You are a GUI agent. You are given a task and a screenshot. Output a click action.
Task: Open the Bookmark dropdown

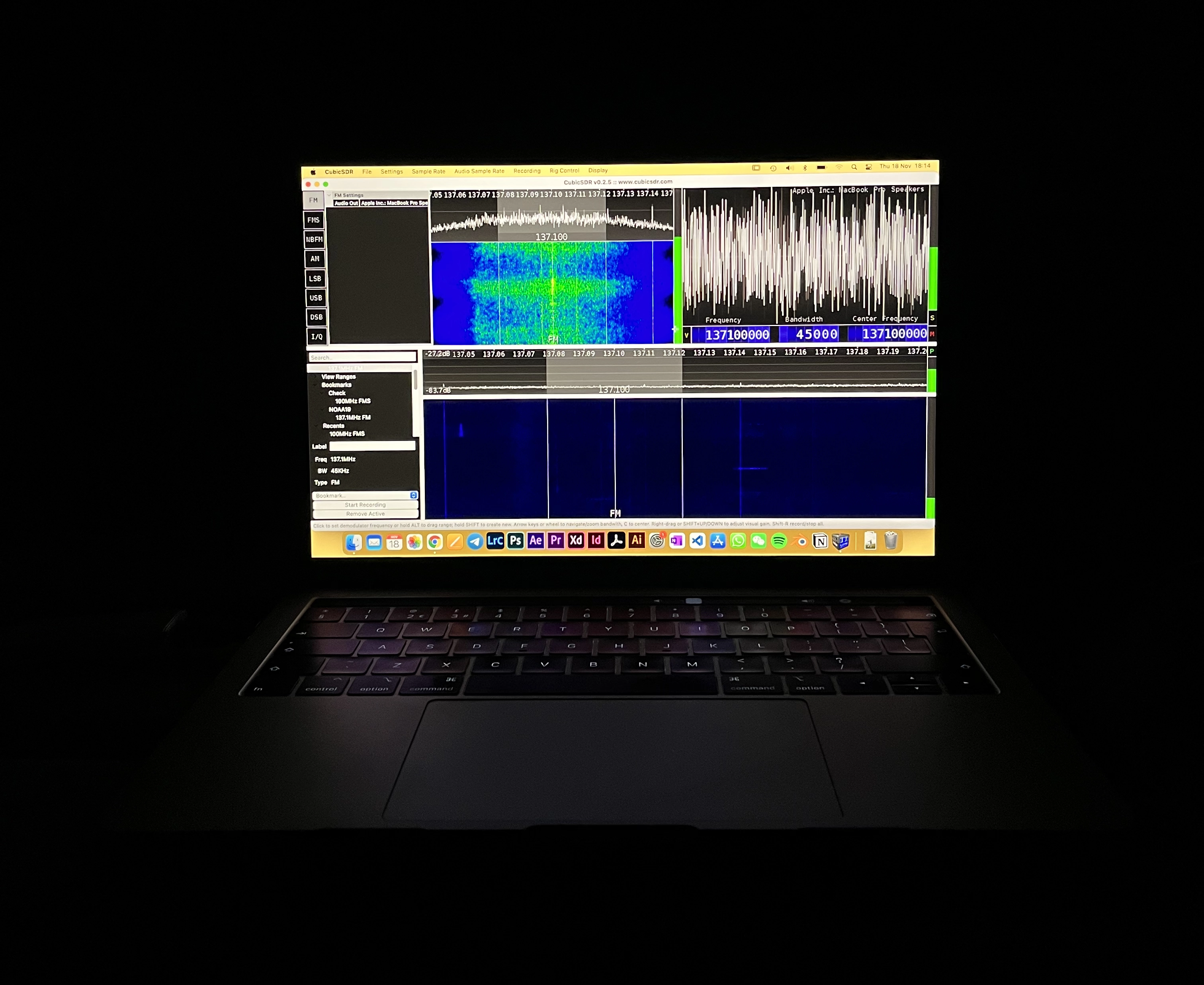(x=365, y=496)
